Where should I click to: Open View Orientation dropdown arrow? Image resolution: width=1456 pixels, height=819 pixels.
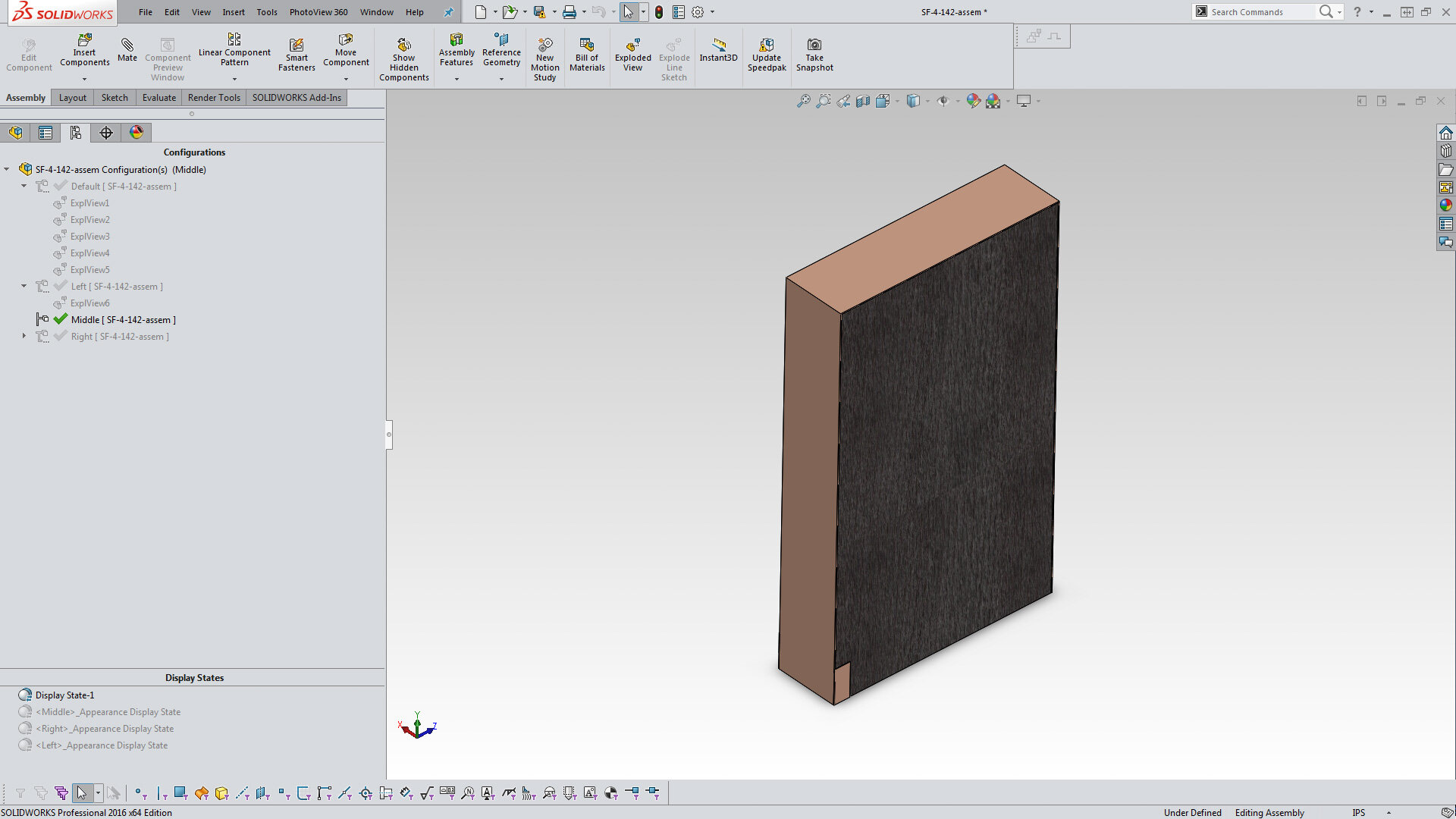click(897, 101)
